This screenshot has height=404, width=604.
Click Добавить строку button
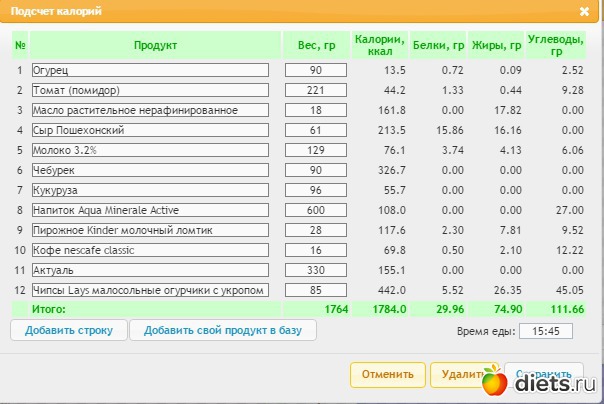coord(69,330)
